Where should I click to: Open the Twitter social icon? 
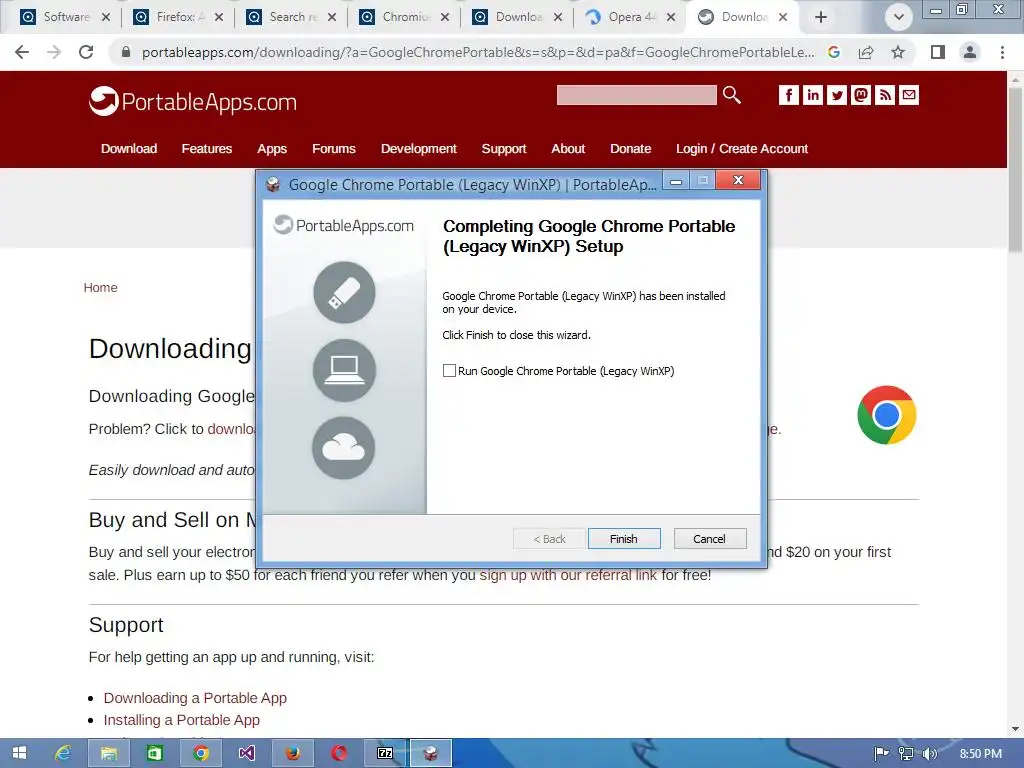point(837,95)
